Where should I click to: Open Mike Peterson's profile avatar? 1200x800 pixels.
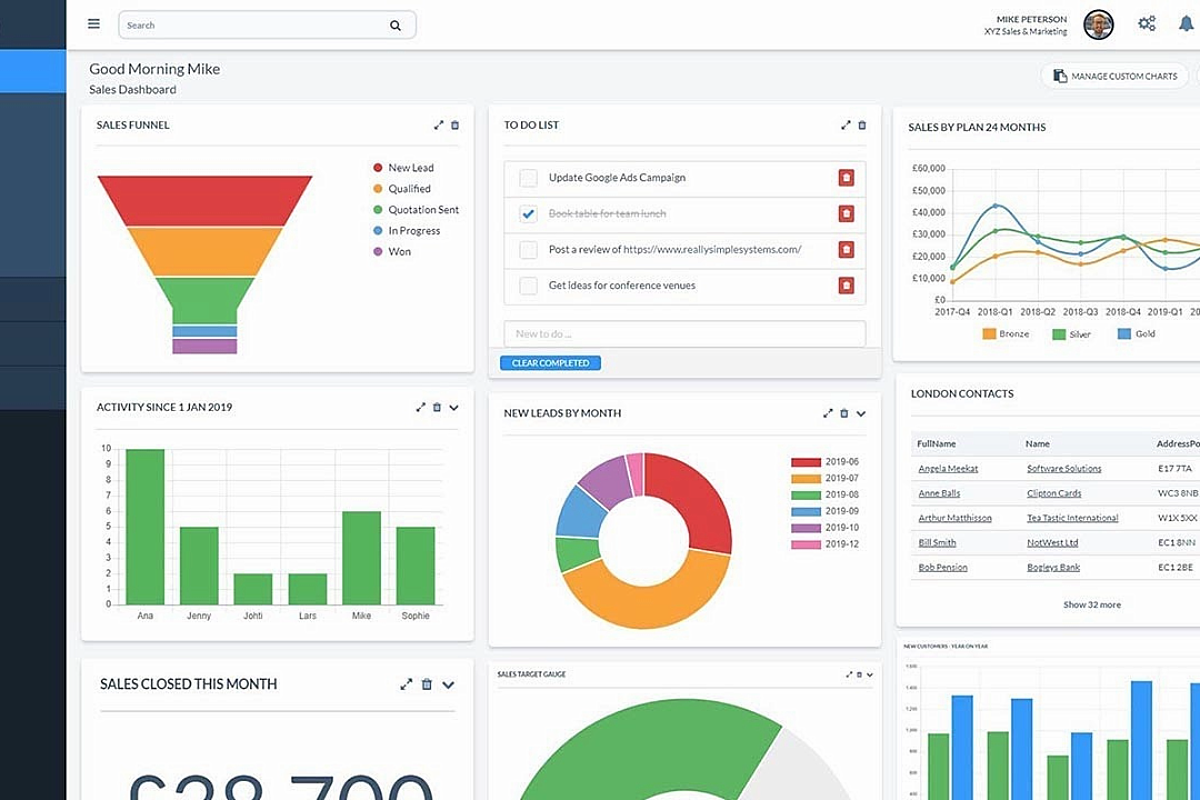pyautogui.click(x=1099, y=25)
